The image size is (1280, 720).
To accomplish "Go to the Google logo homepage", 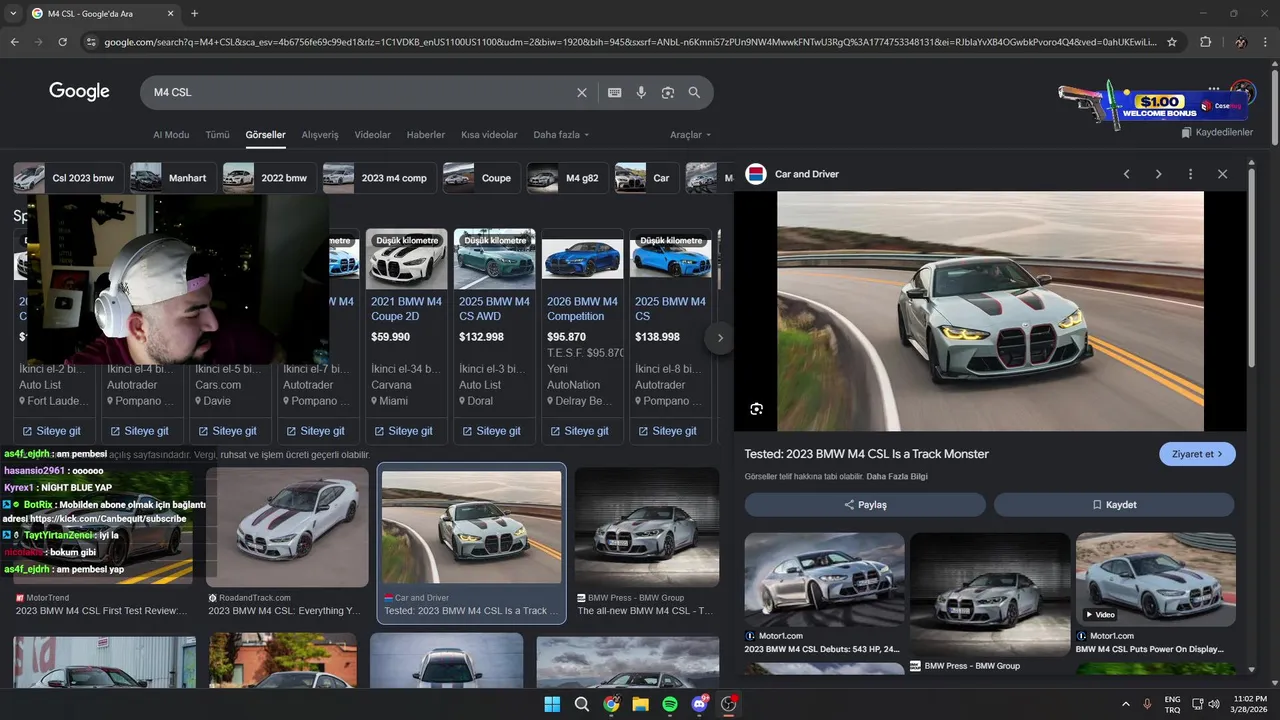I will (x=79, y=91).
